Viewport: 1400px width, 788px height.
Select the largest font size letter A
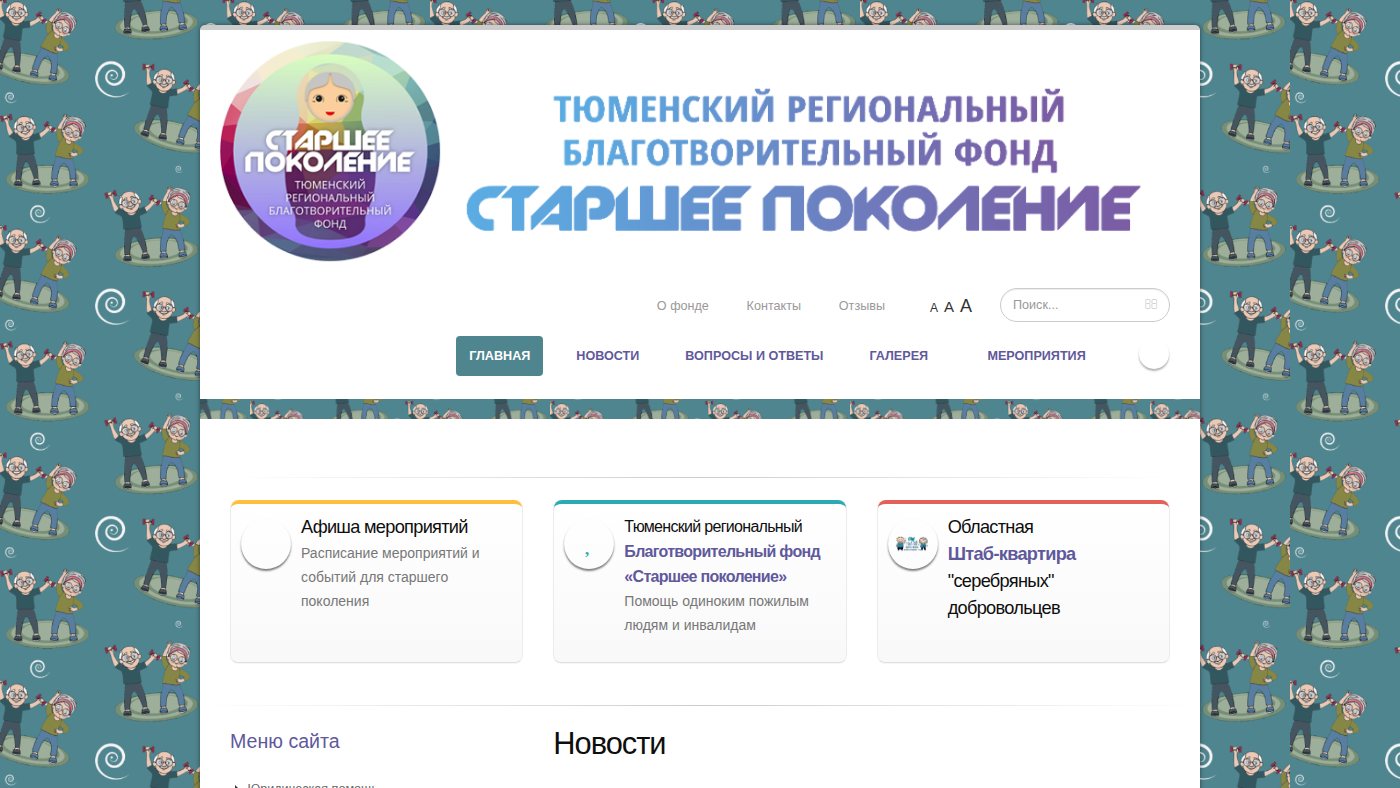966,306
